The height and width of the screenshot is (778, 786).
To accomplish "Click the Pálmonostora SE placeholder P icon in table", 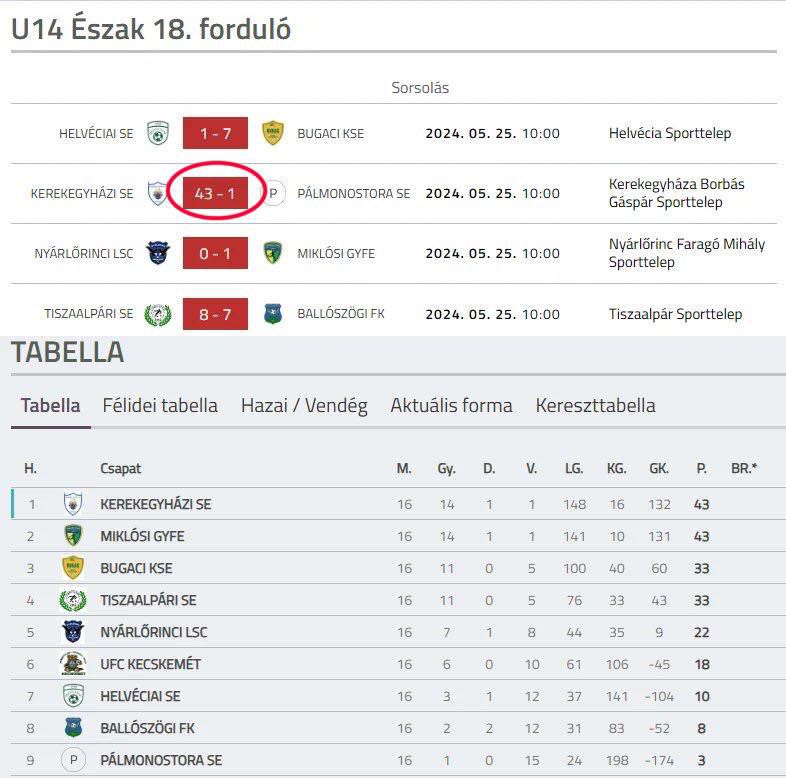I will point(73,760).
